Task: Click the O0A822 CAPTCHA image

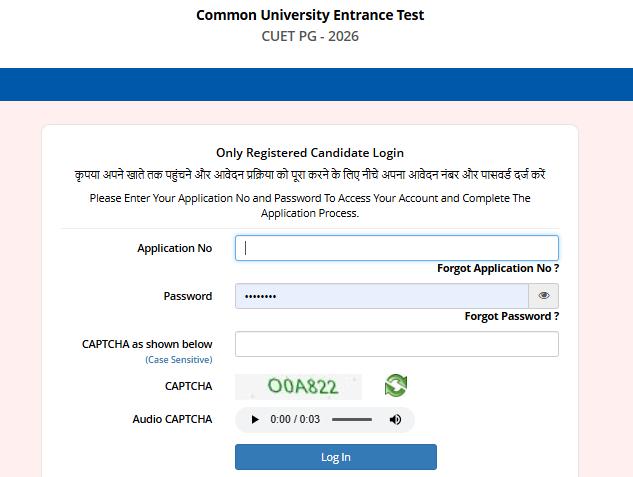Action: pos(300,386)
